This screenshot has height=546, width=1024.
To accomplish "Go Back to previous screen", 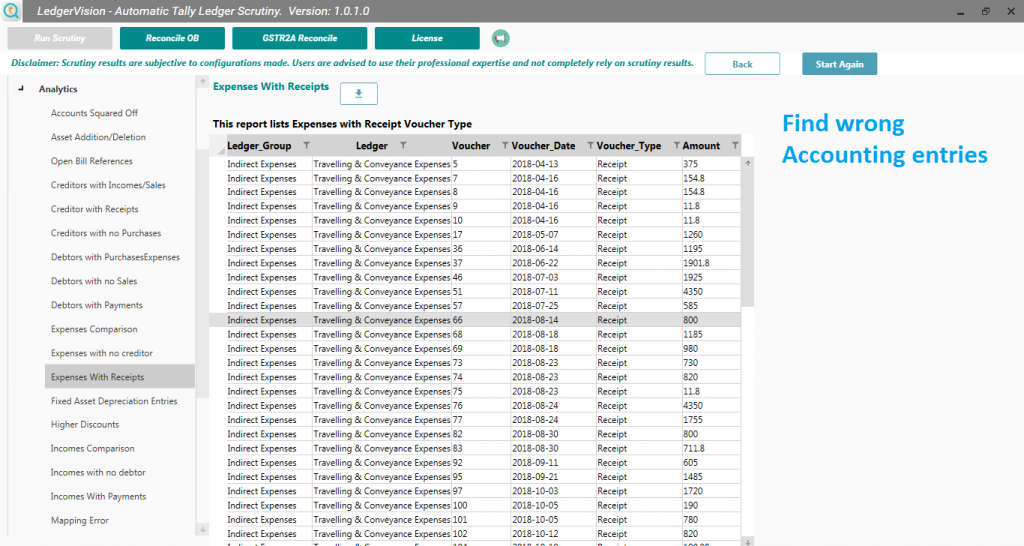I will pos(742,64).
